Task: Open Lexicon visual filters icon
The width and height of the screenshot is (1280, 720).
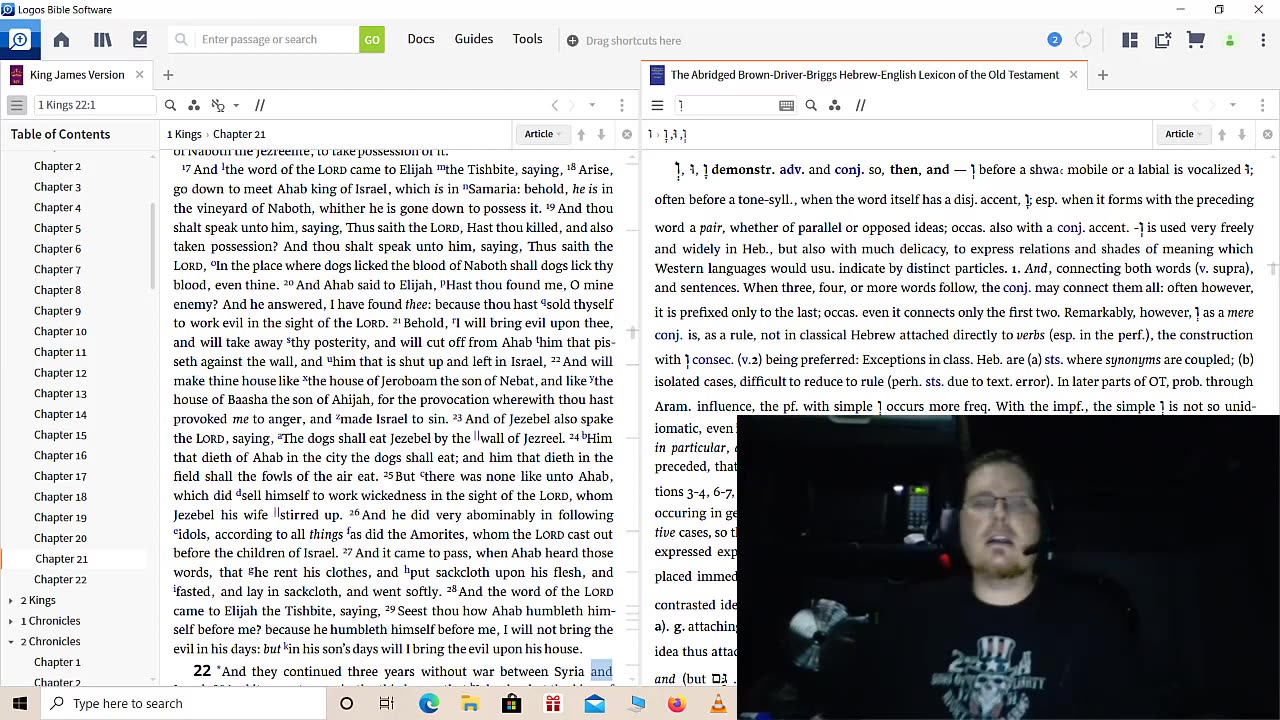Action: 835,105
